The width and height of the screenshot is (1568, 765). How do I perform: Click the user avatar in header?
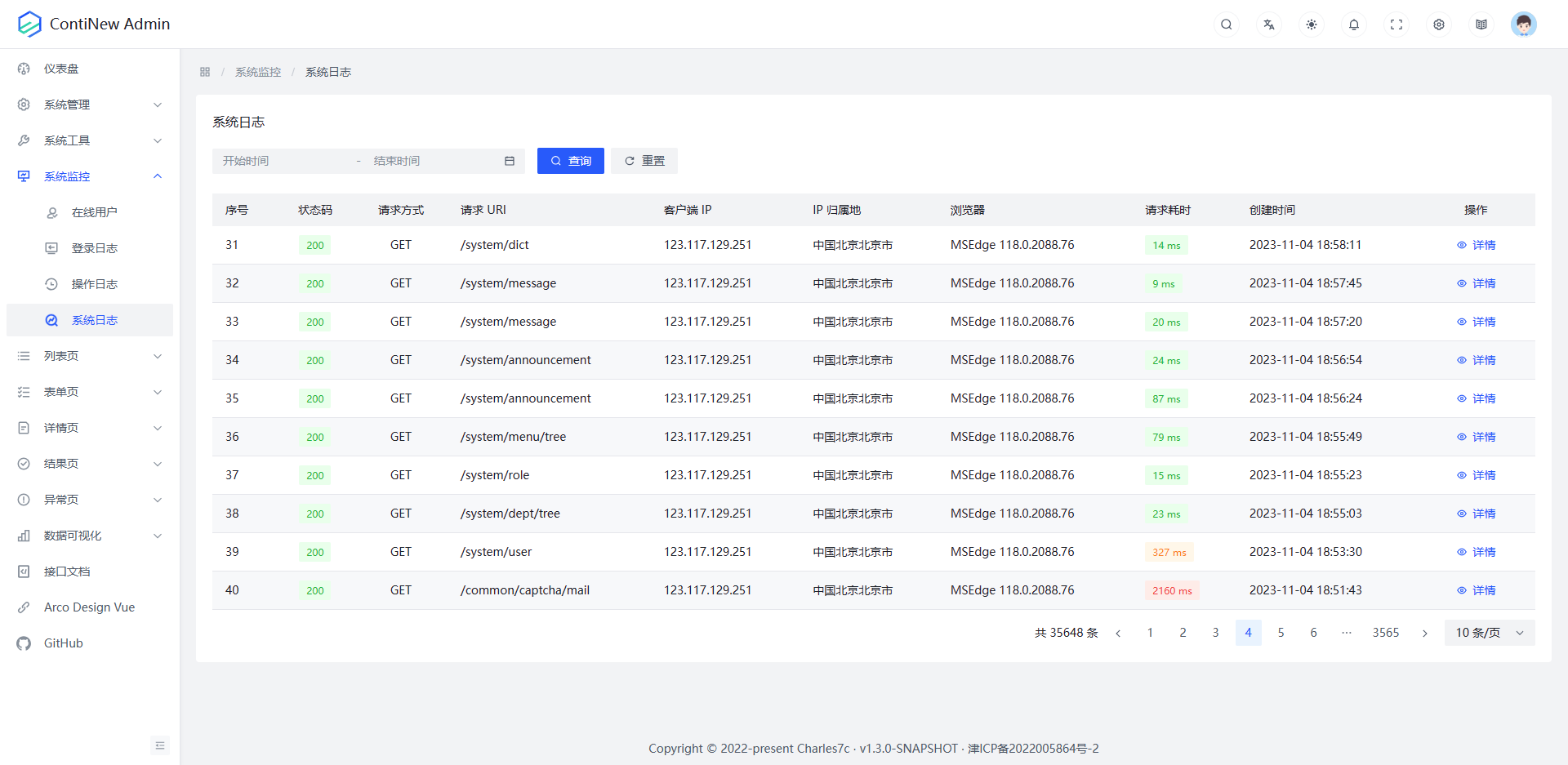coord(1523,24)
